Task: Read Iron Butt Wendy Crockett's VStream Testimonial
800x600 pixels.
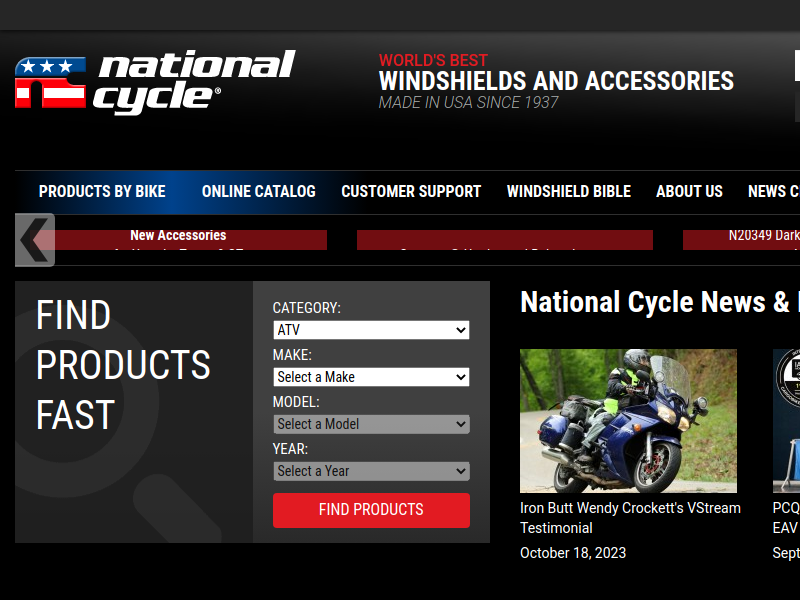Action: (630, 518)
